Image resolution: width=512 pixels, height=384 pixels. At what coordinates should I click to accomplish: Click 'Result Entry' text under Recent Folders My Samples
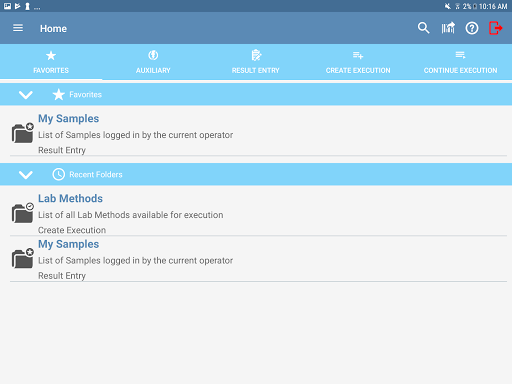point(62,276)
